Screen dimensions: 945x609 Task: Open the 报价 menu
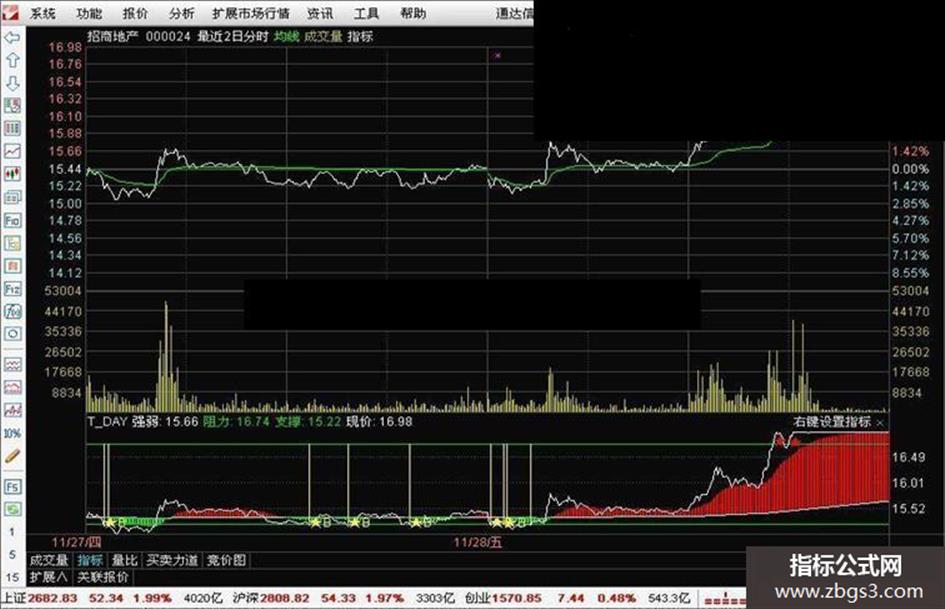[135, 13]
